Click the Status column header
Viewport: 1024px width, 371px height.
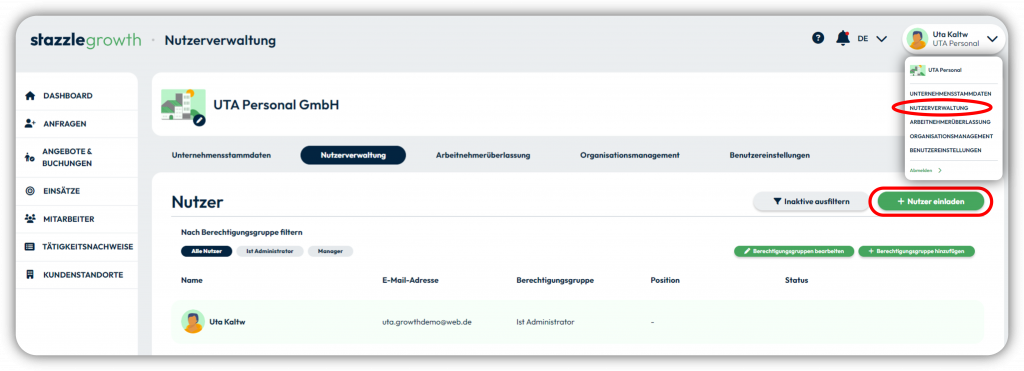[796, 280]
